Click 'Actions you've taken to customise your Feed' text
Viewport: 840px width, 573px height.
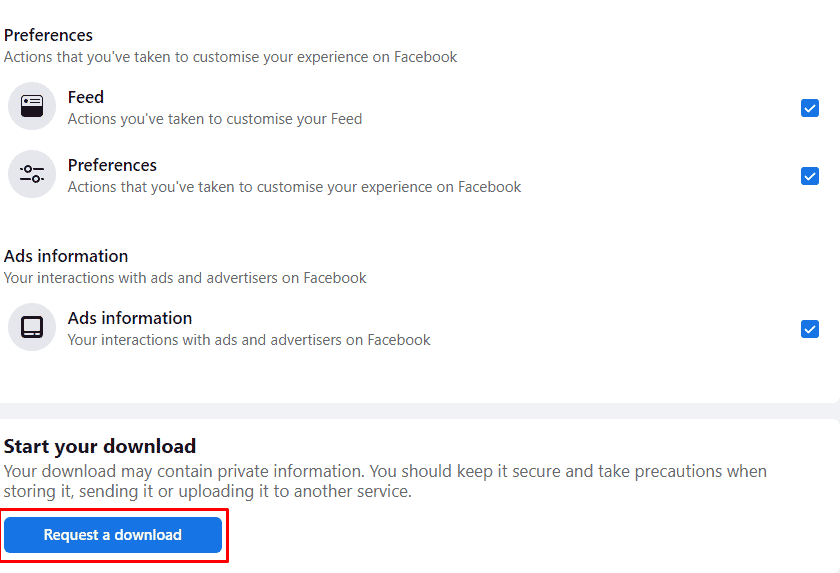click(215, 119)
